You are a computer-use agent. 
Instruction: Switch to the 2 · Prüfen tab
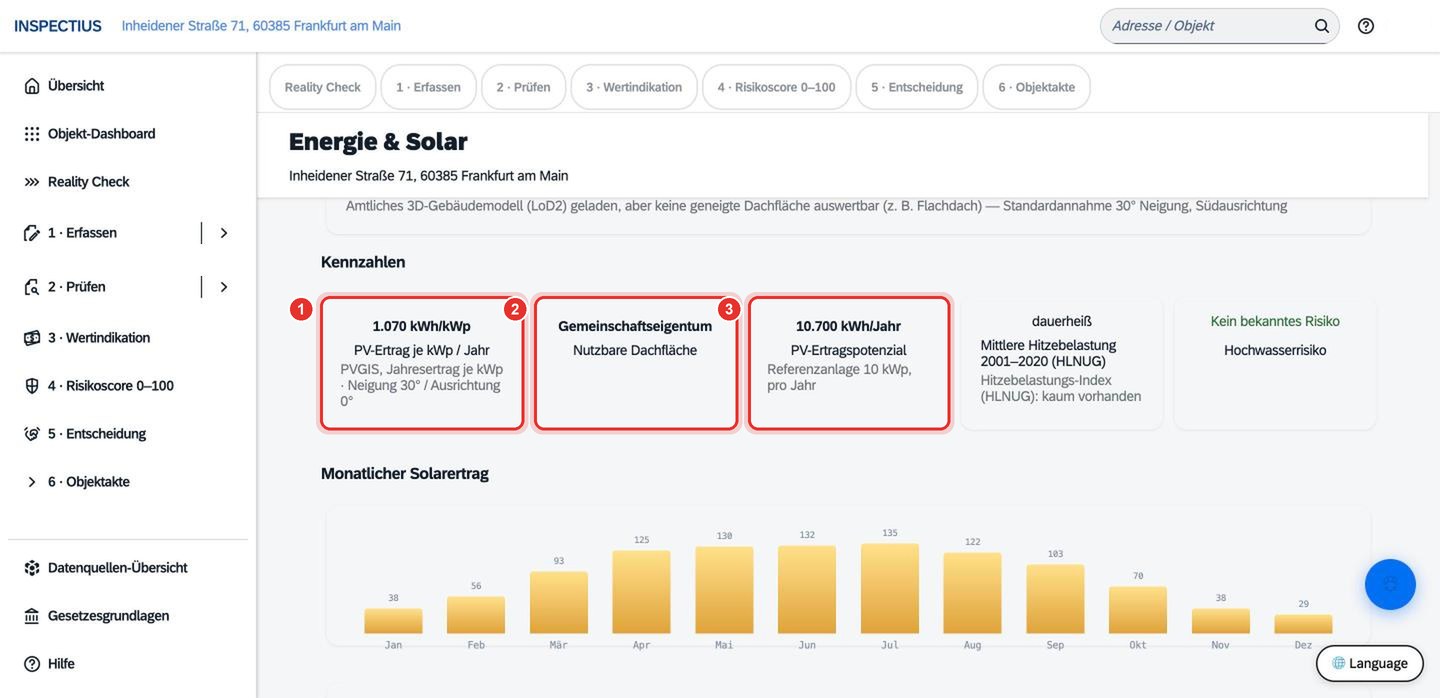point(523,87)
